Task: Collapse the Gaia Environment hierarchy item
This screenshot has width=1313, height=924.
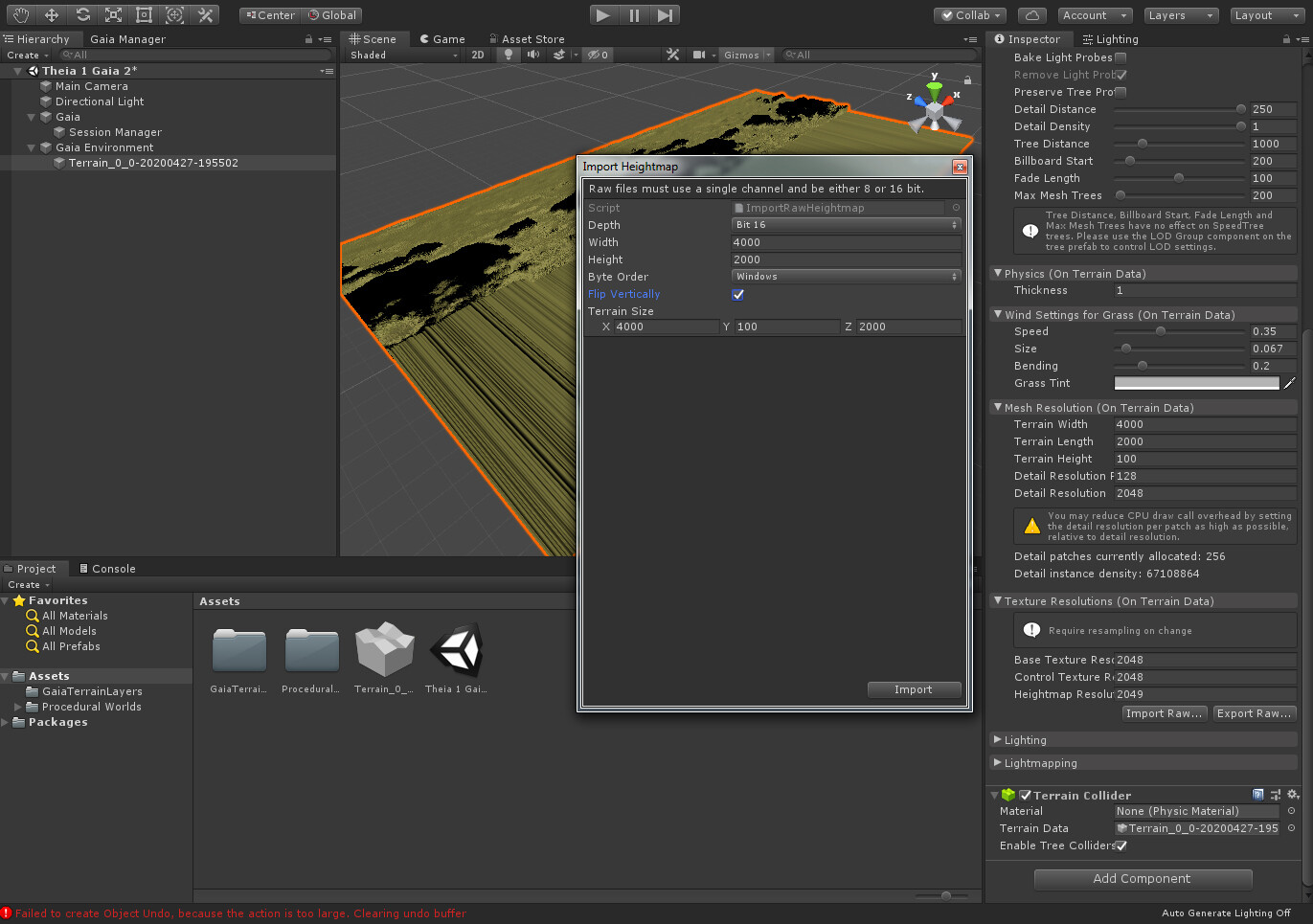Action: (x=32, y=147)
